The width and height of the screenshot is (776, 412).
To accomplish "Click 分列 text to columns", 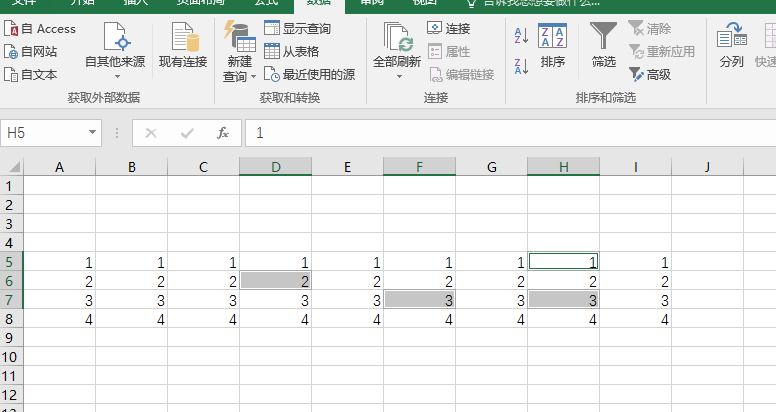I will point(731,46).
